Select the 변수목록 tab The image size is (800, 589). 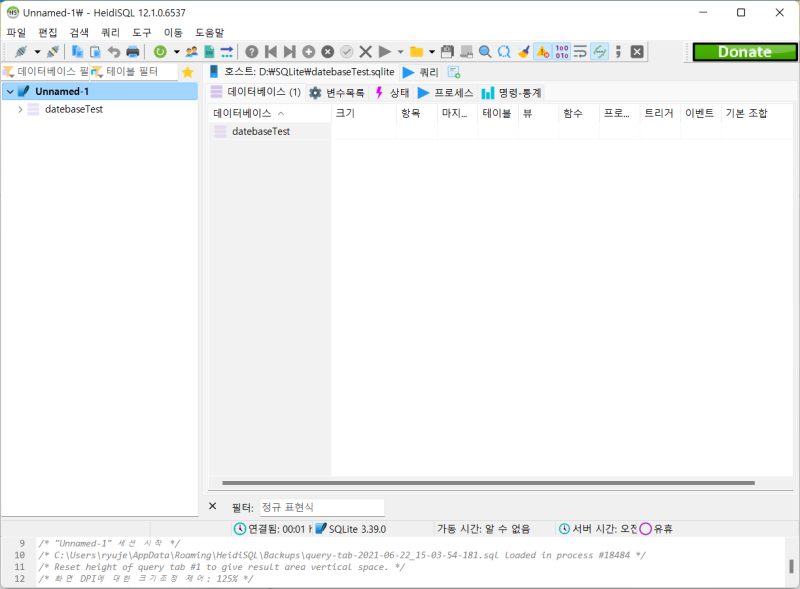[337, 92]
